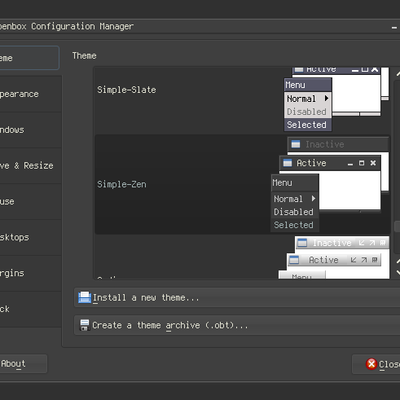Click the minimize mark in Simple-Zen Active preview
The height and width of the screenshot is (400, 400).
[x=350, y=164]
